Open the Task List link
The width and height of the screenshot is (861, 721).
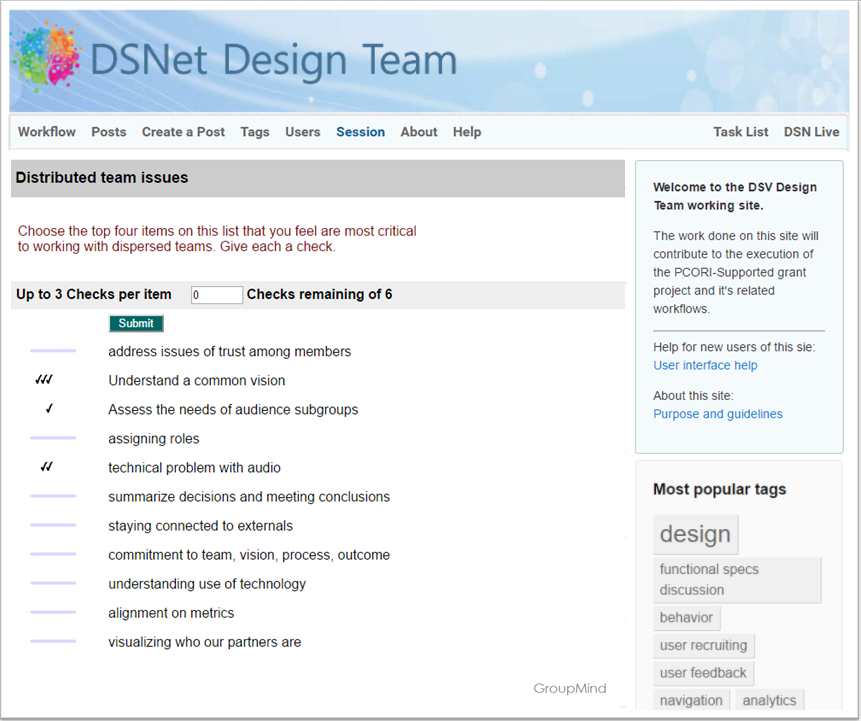tap(740, 132)
